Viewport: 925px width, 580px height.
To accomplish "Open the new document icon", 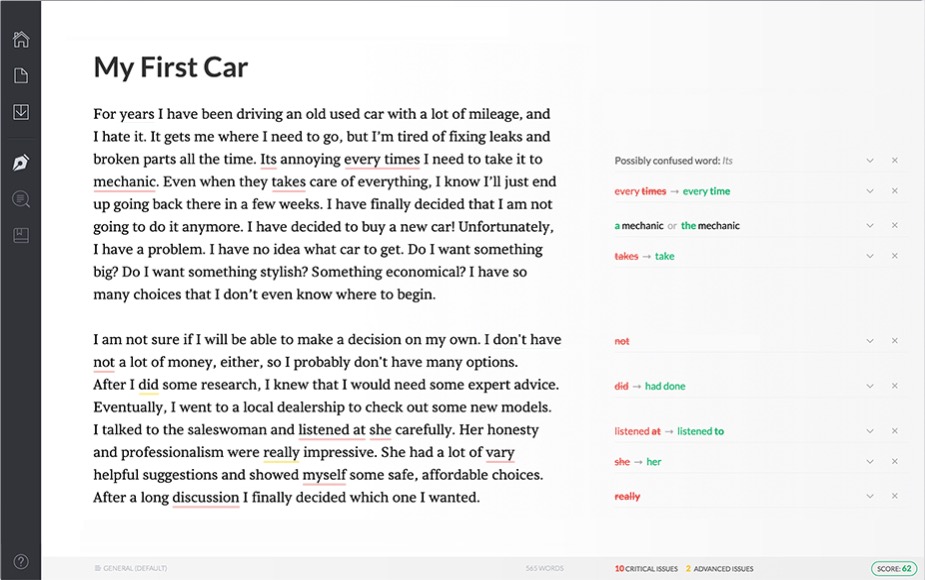I will 20,76.
